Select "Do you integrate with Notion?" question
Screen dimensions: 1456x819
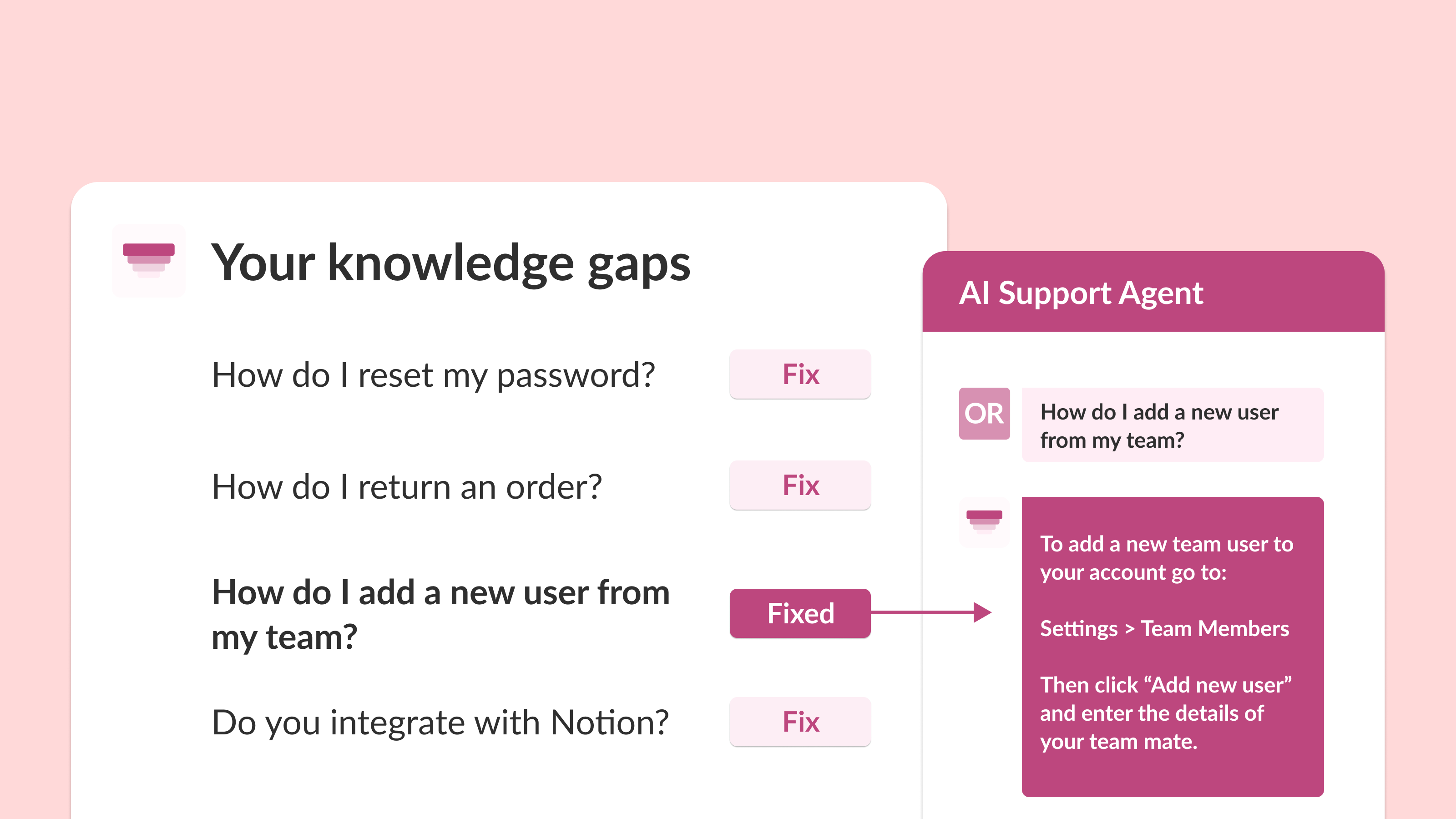tap(440, 723)
